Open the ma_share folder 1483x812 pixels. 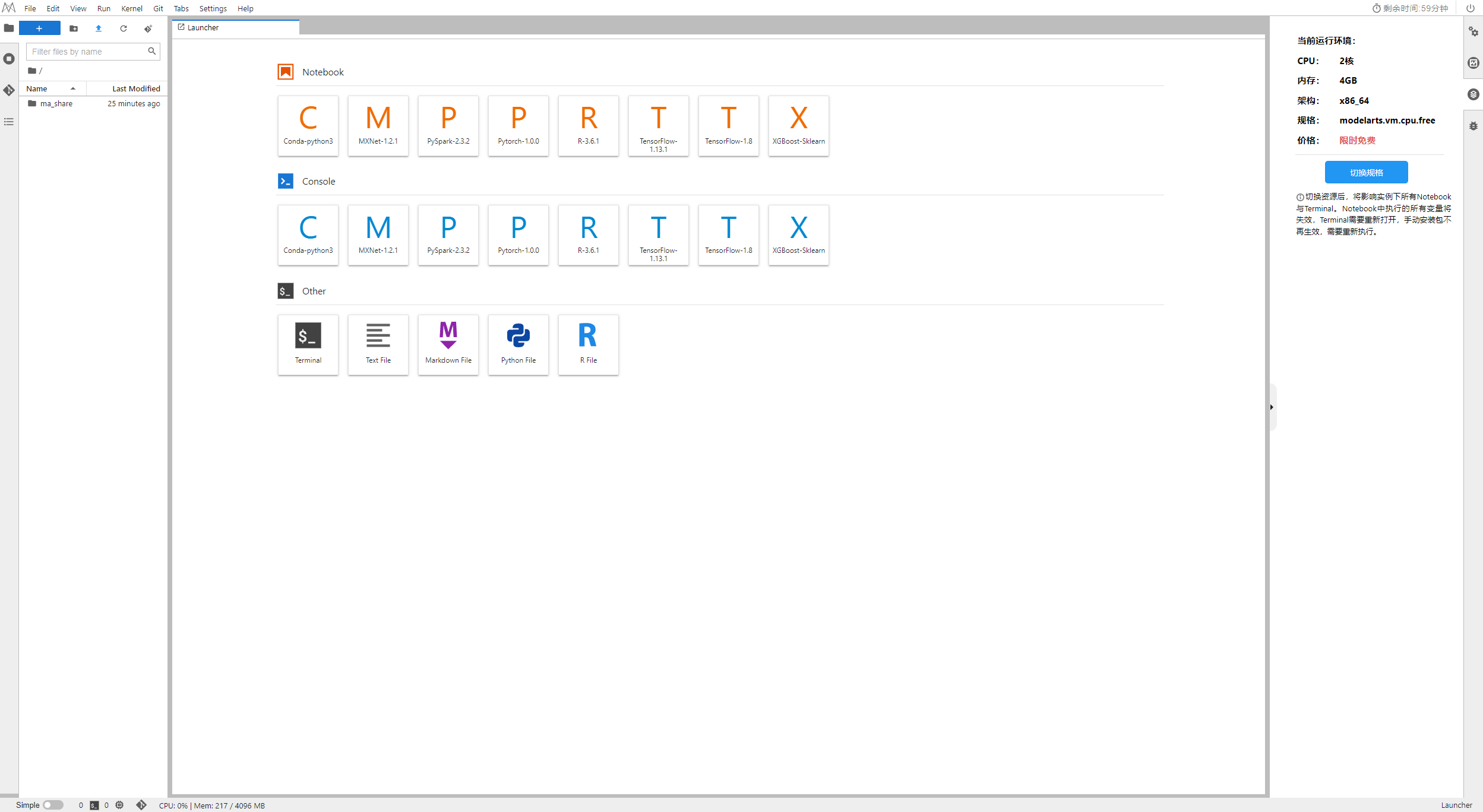coord(56,103)
